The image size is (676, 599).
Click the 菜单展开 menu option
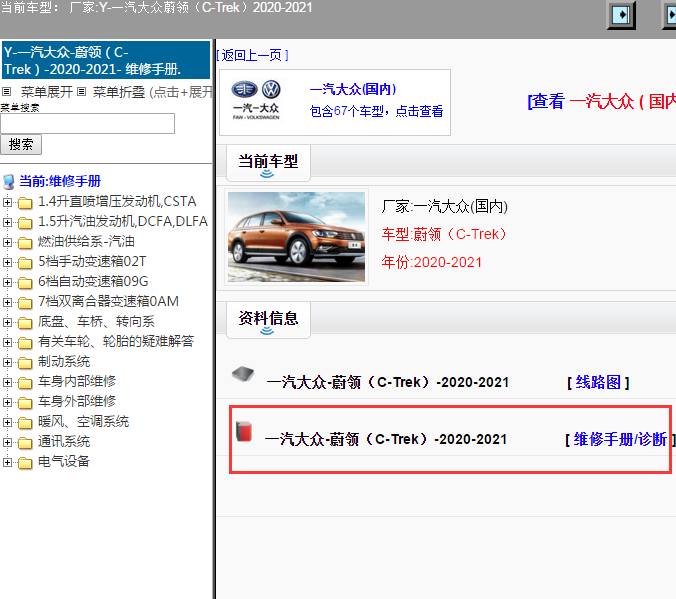click(x=47, y=92)
